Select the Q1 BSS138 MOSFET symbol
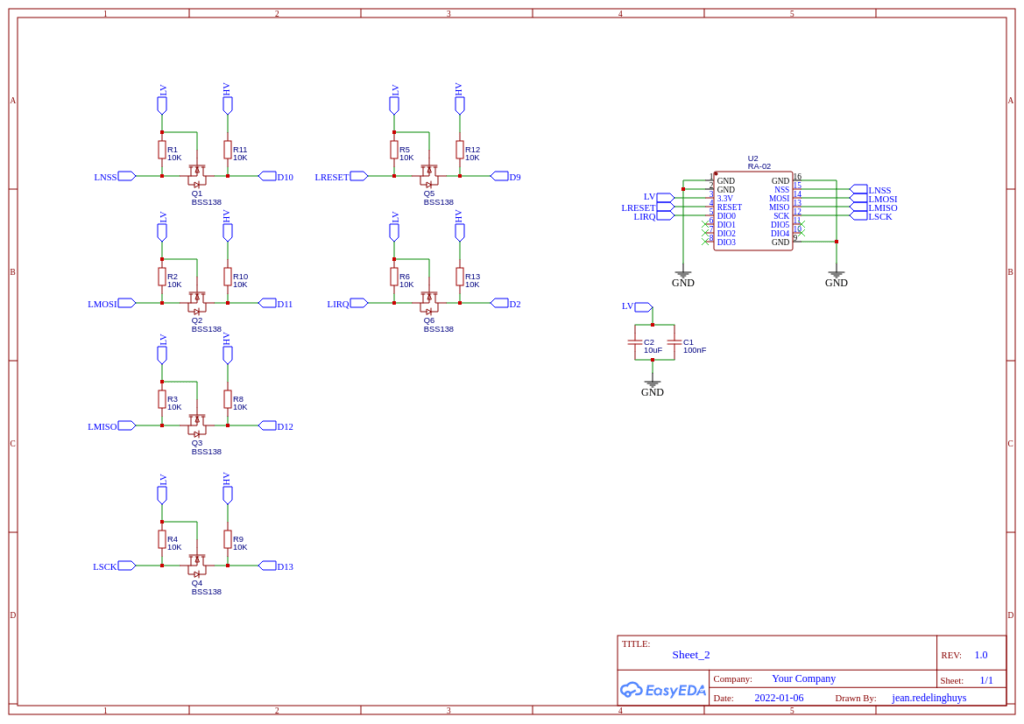Screen dimensions: 1024x724 coord(197,176)
